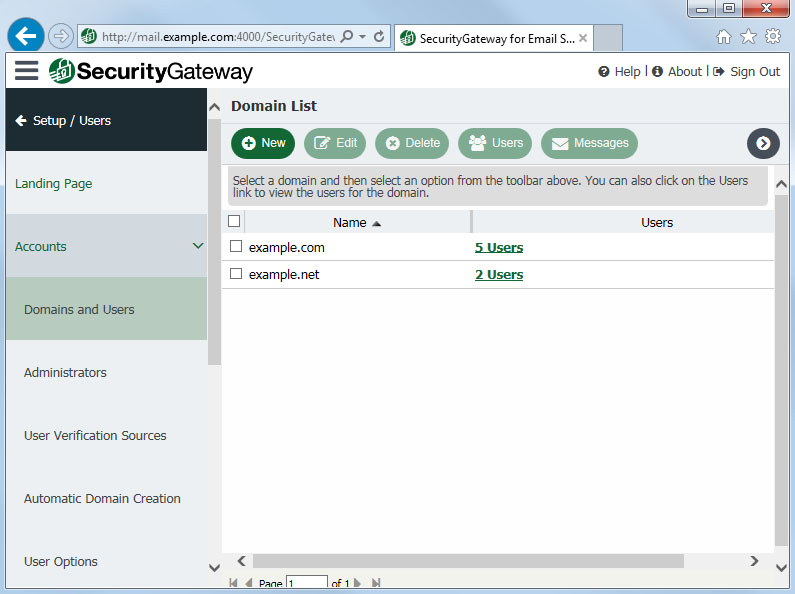Open browser Tools gear
This screenshot has width=795, height=594.
tap(773, 36)
